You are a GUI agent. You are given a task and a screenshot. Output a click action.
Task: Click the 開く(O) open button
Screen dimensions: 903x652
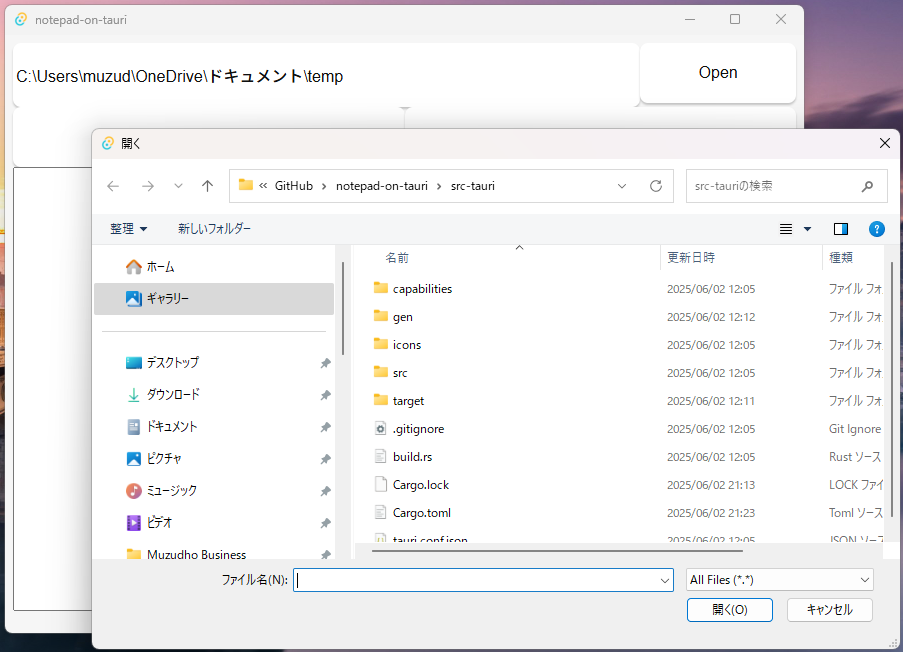click(730, 610)
